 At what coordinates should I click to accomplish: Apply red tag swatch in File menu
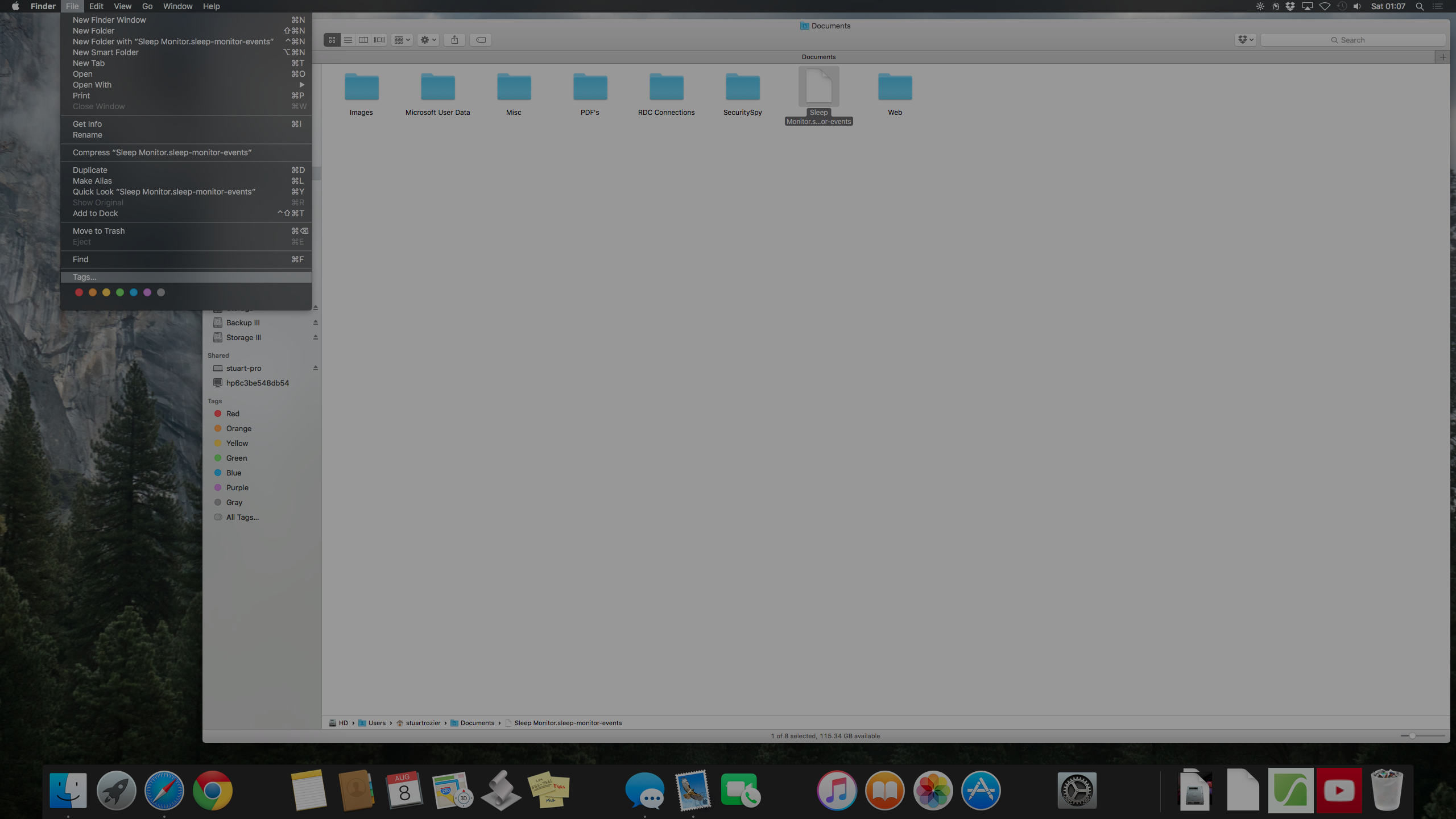click(79, 292)
